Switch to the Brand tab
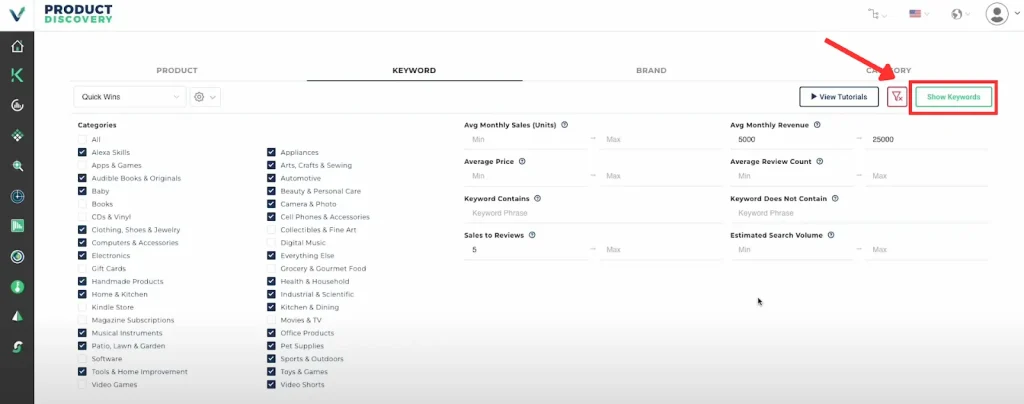Image resolution: width=1024 pixels, height=404 pixels. [651, 70]
